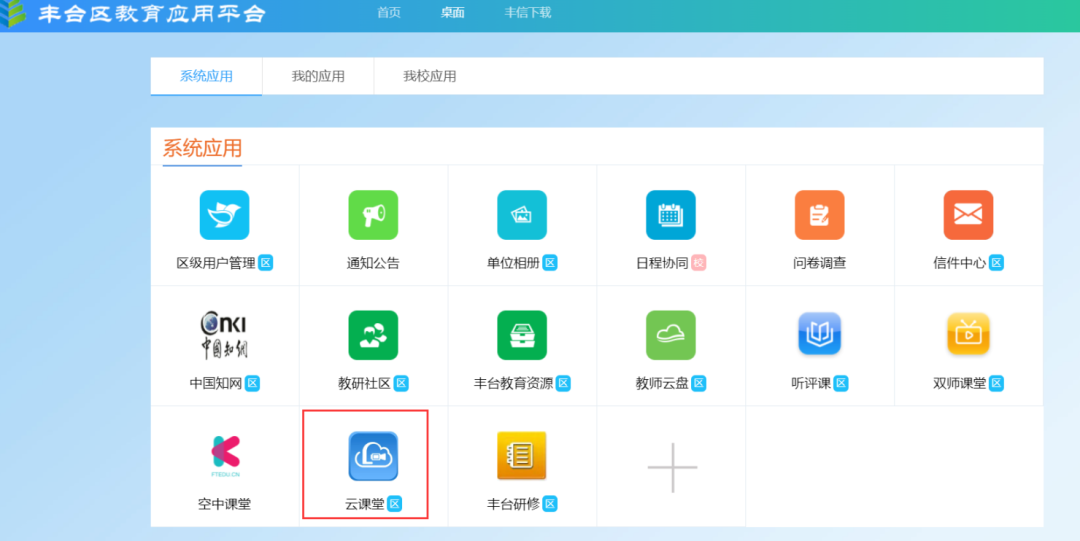Click the 区 badge beside 云课堂
Screen dimensions: 1080x541
pyautogui.click(x=395, y=504)
